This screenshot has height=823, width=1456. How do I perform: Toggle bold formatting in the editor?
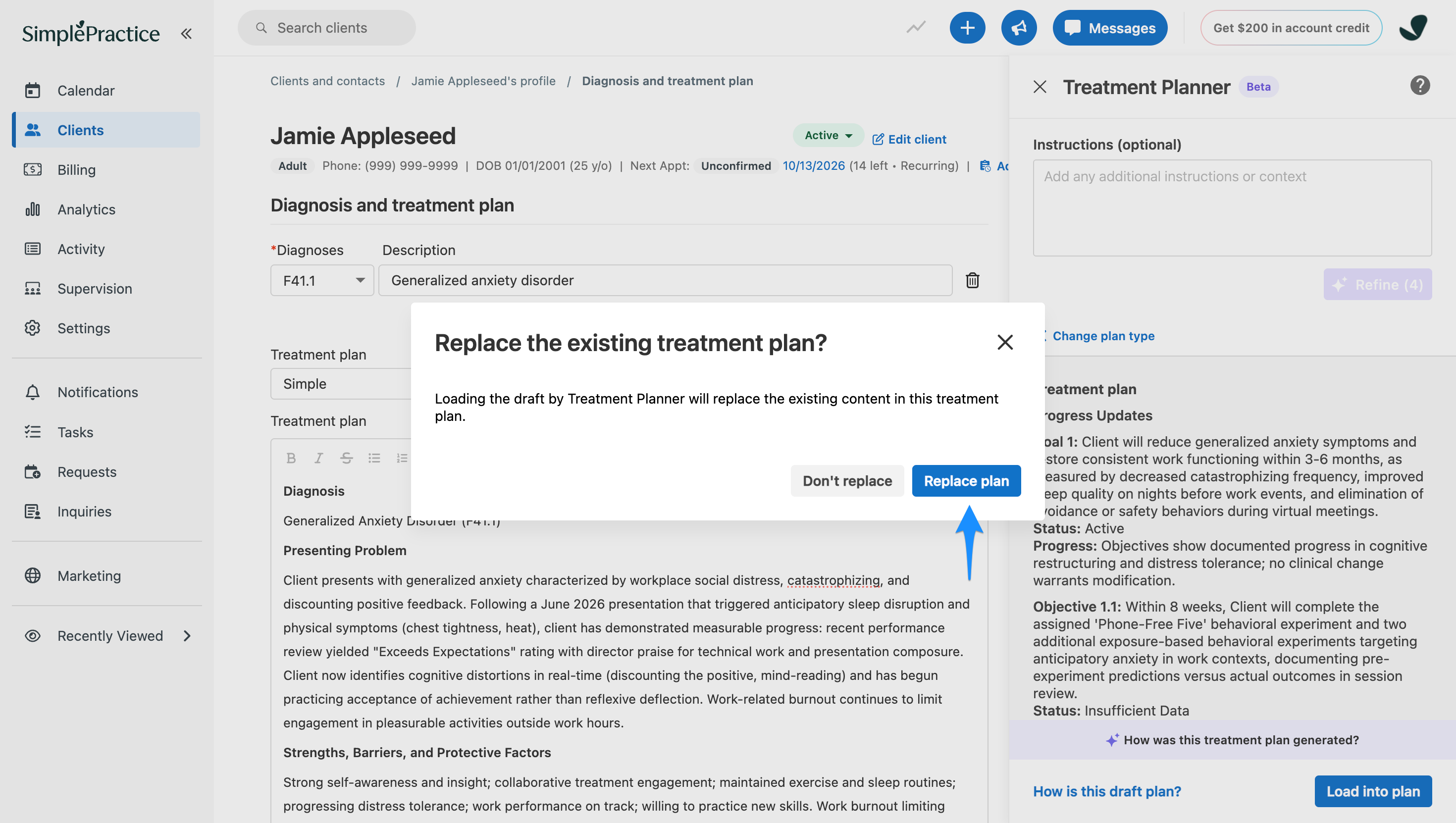[291, 458]
